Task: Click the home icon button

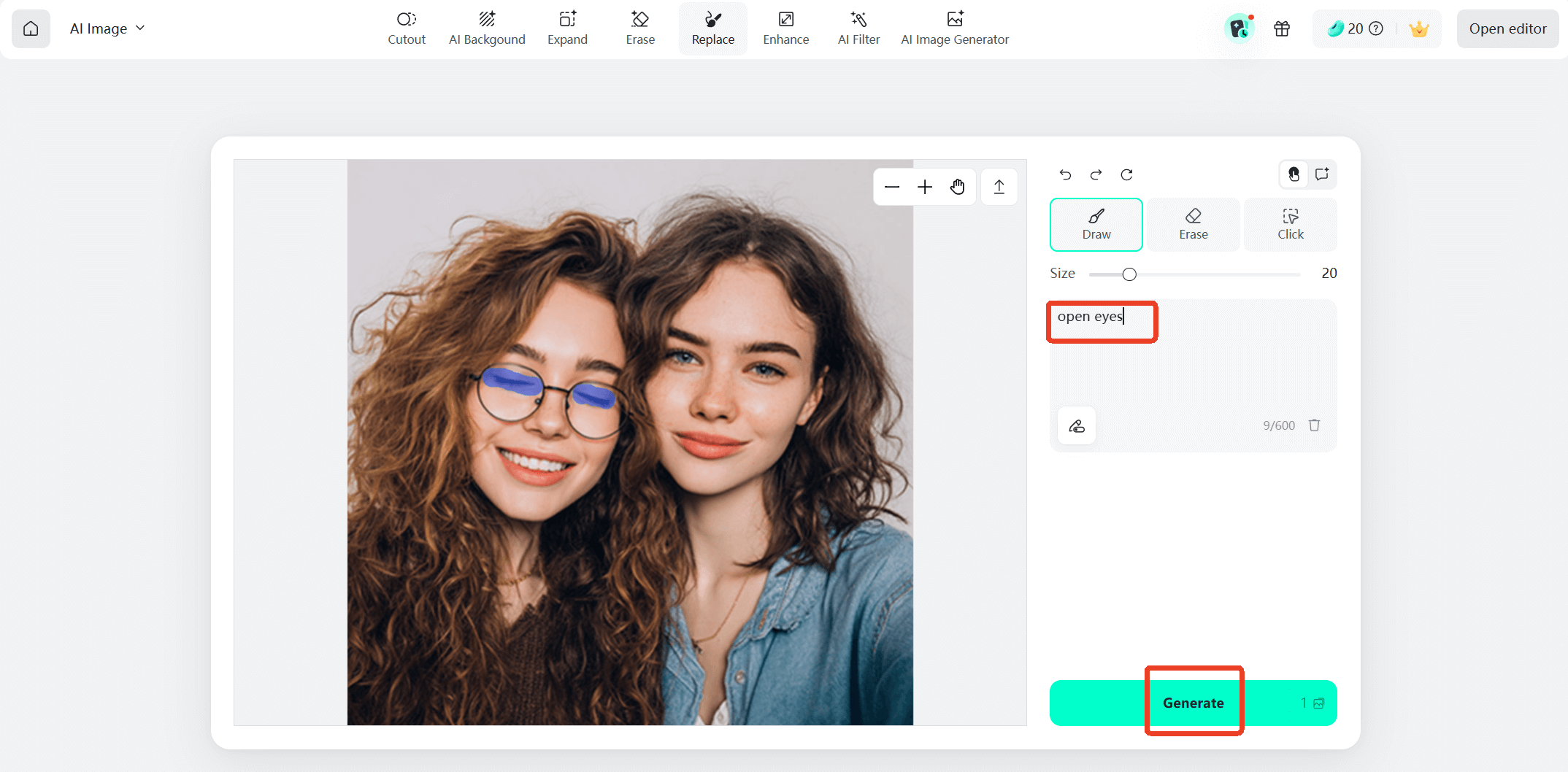Action: [31, 28]
